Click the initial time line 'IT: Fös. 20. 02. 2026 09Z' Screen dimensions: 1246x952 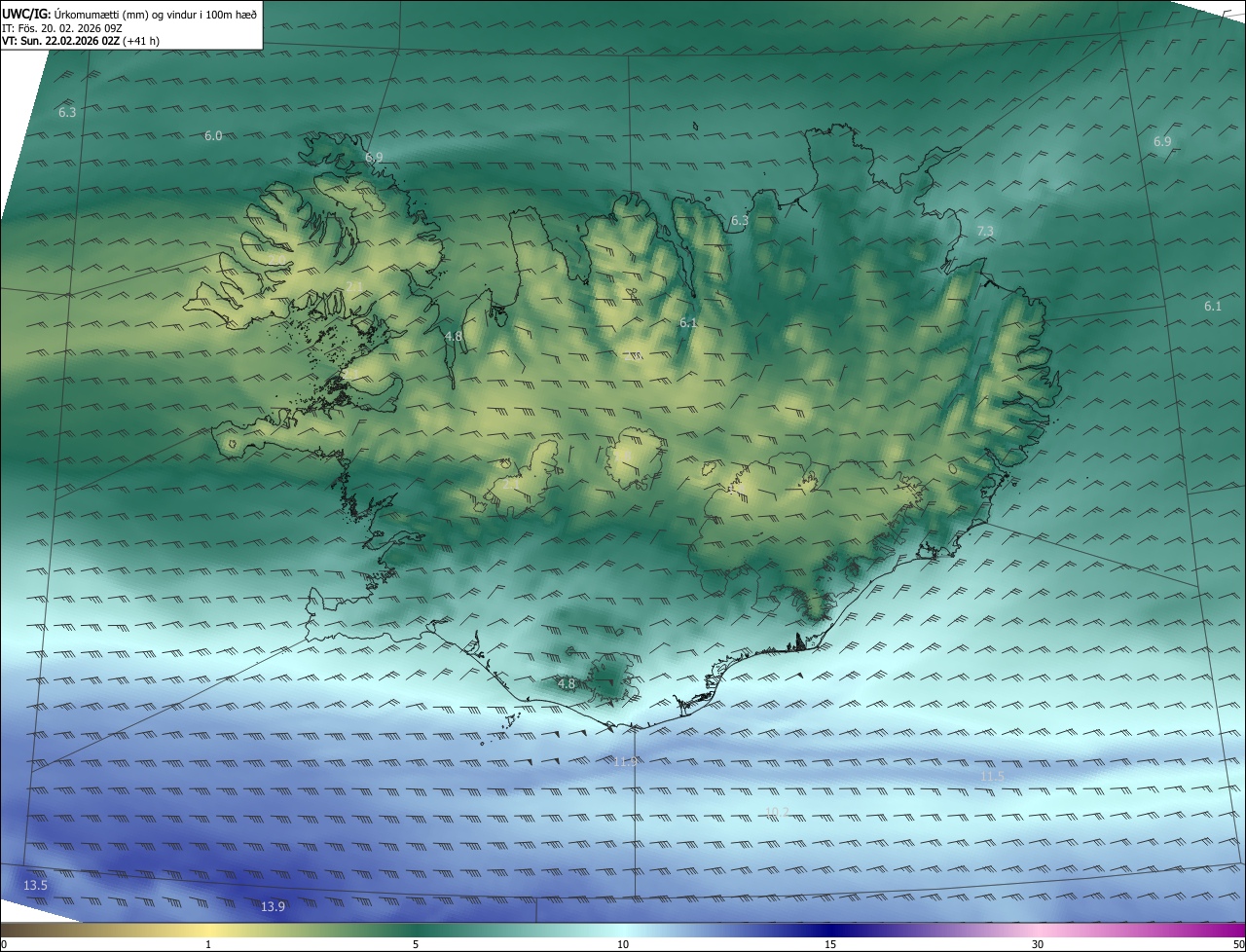click(61, 28)
